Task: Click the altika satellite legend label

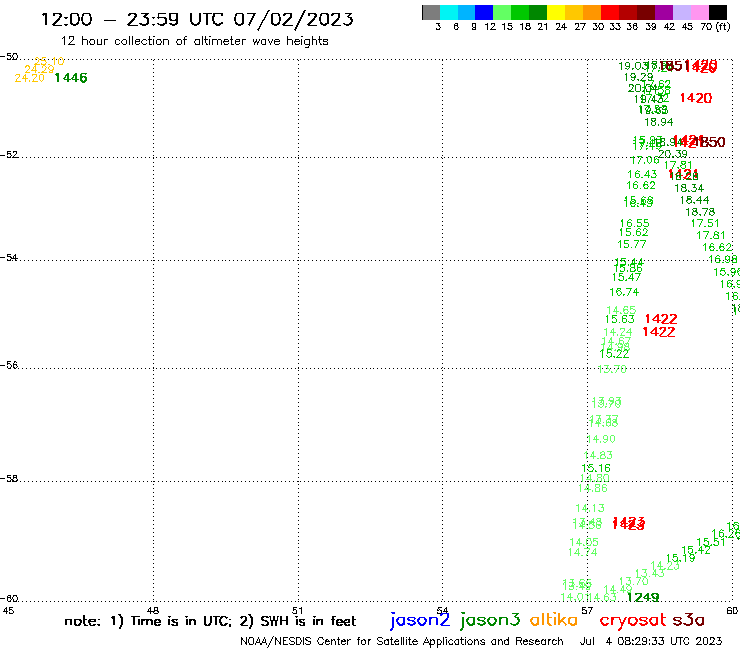Action: click(x=553, y=620)
